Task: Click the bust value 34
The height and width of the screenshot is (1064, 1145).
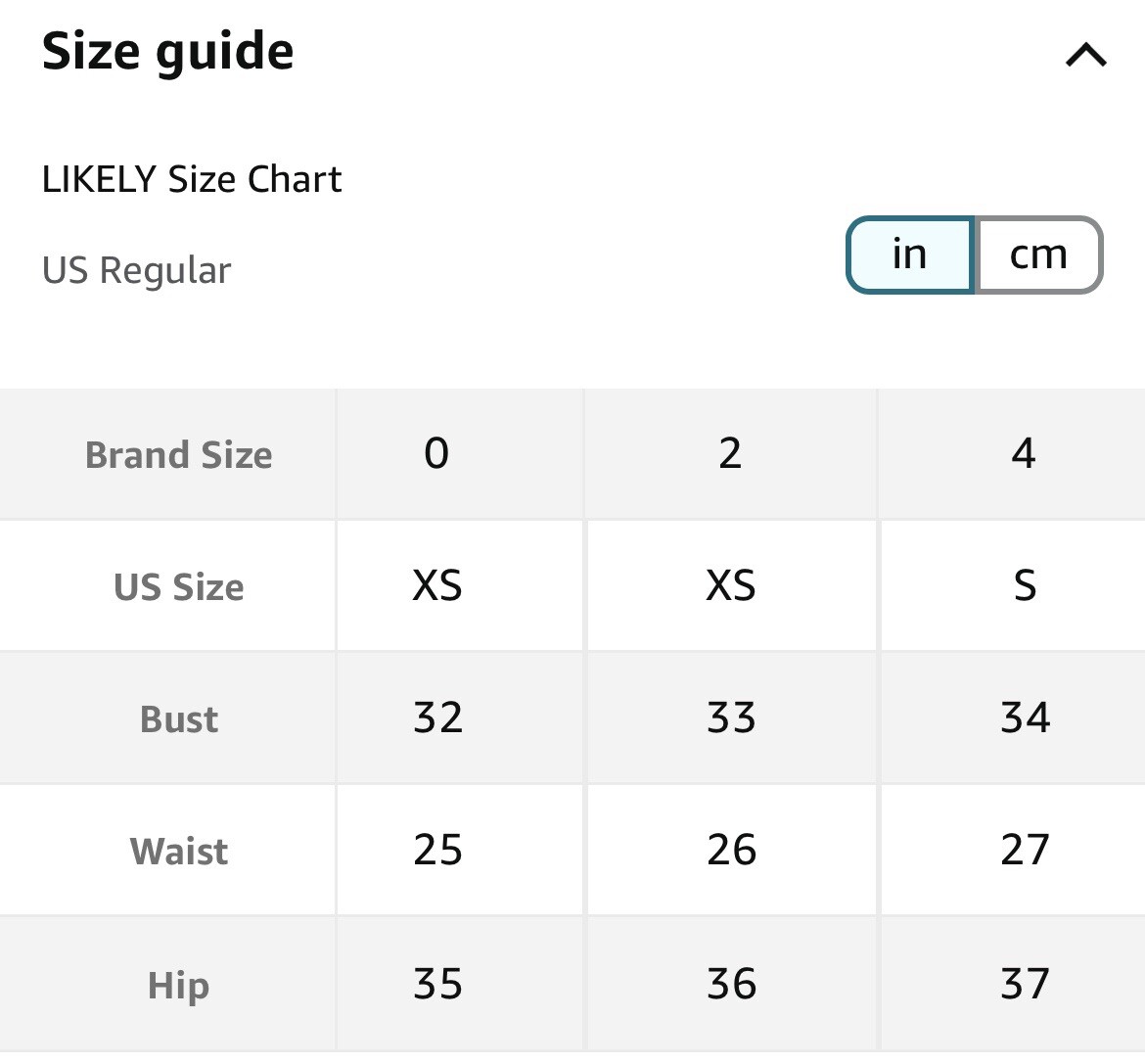Action: point(1026,717)
